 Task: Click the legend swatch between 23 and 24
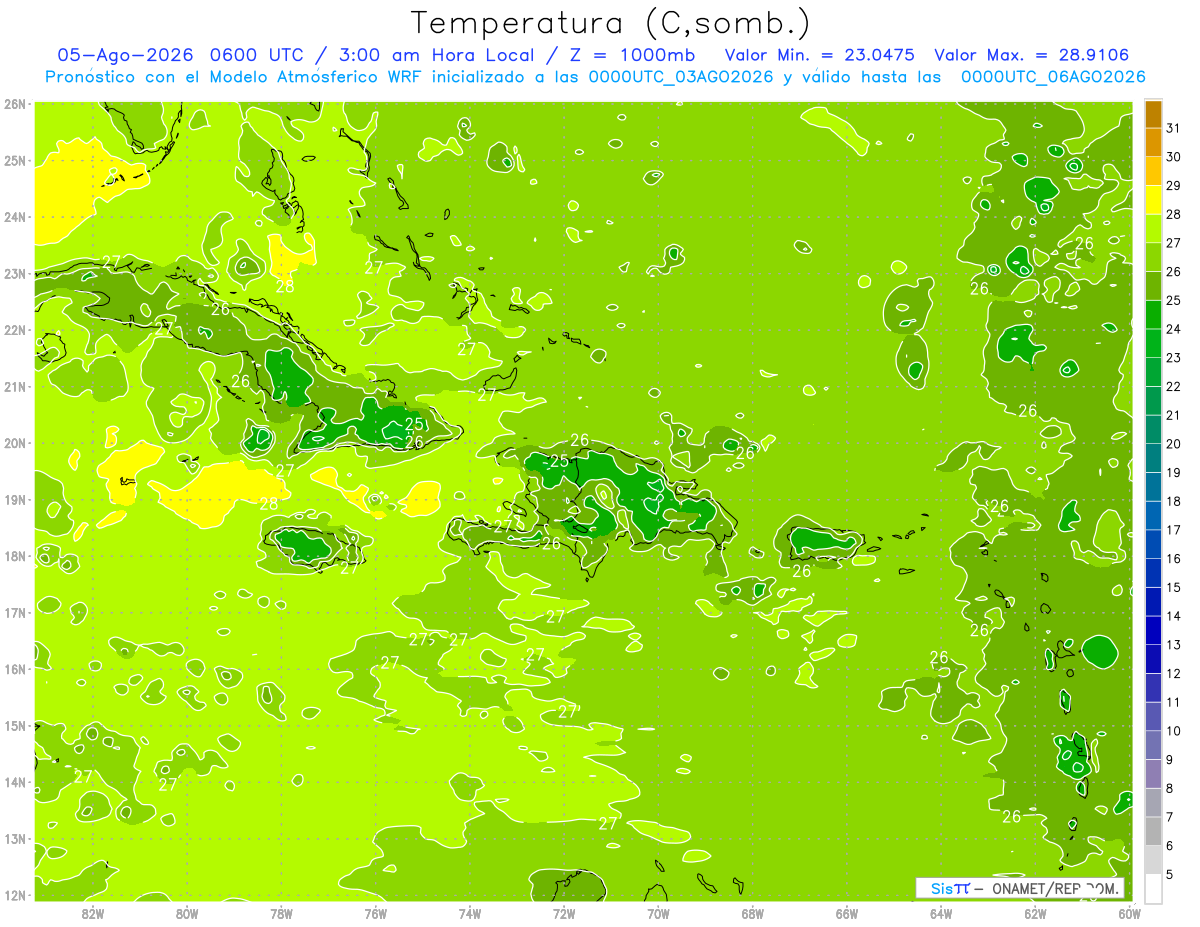1153,343
